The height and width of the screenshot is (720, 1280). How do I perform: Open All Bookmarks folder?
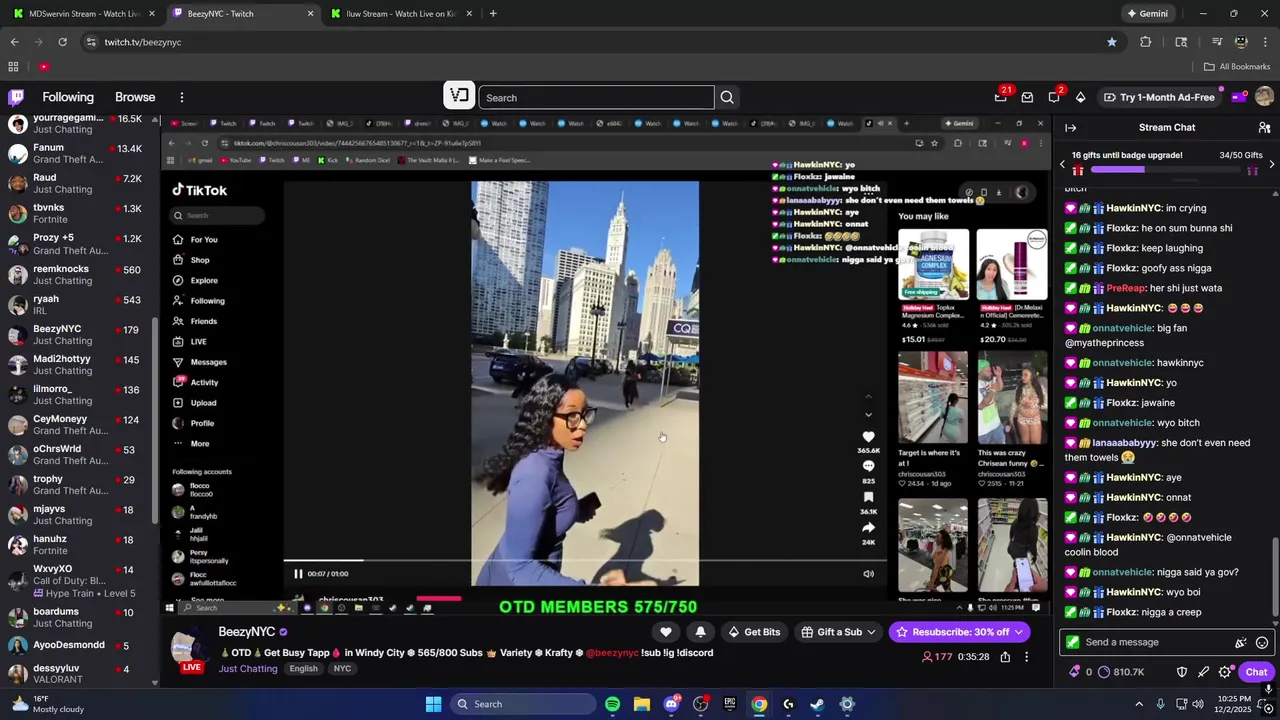pos(1237,66)
